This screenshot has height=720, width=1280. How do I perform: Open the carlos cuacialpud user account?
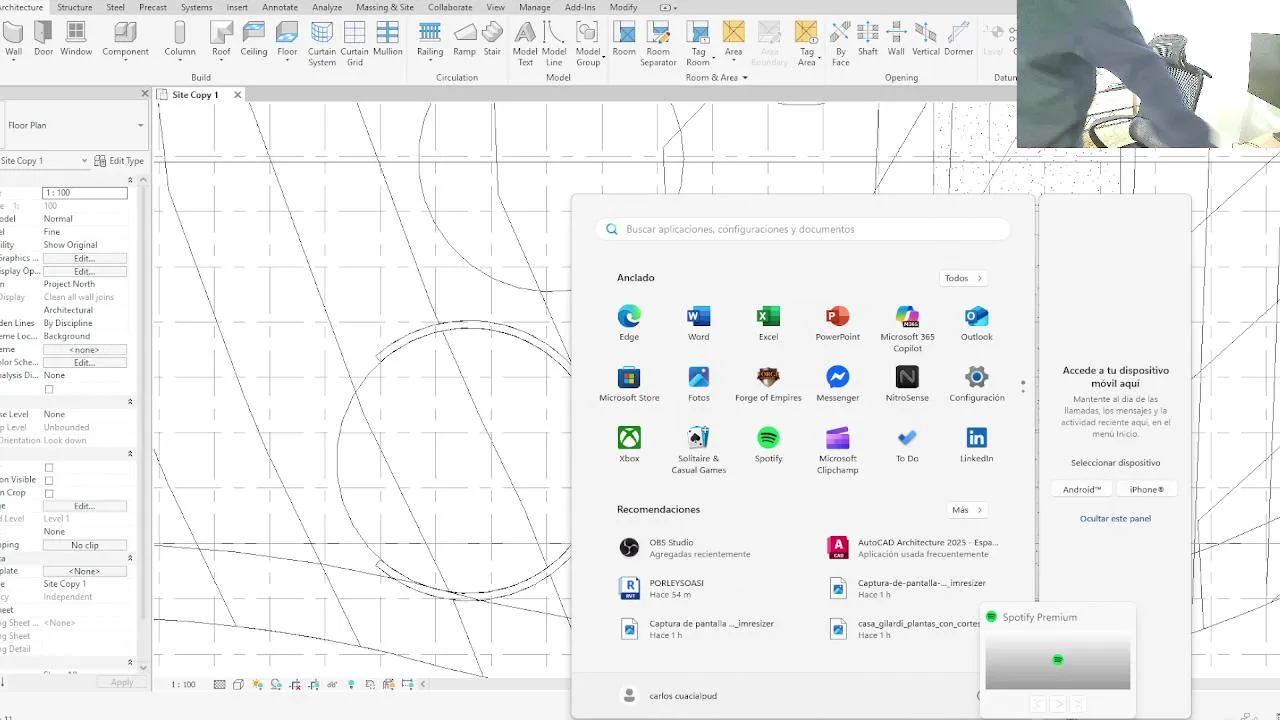669,695
